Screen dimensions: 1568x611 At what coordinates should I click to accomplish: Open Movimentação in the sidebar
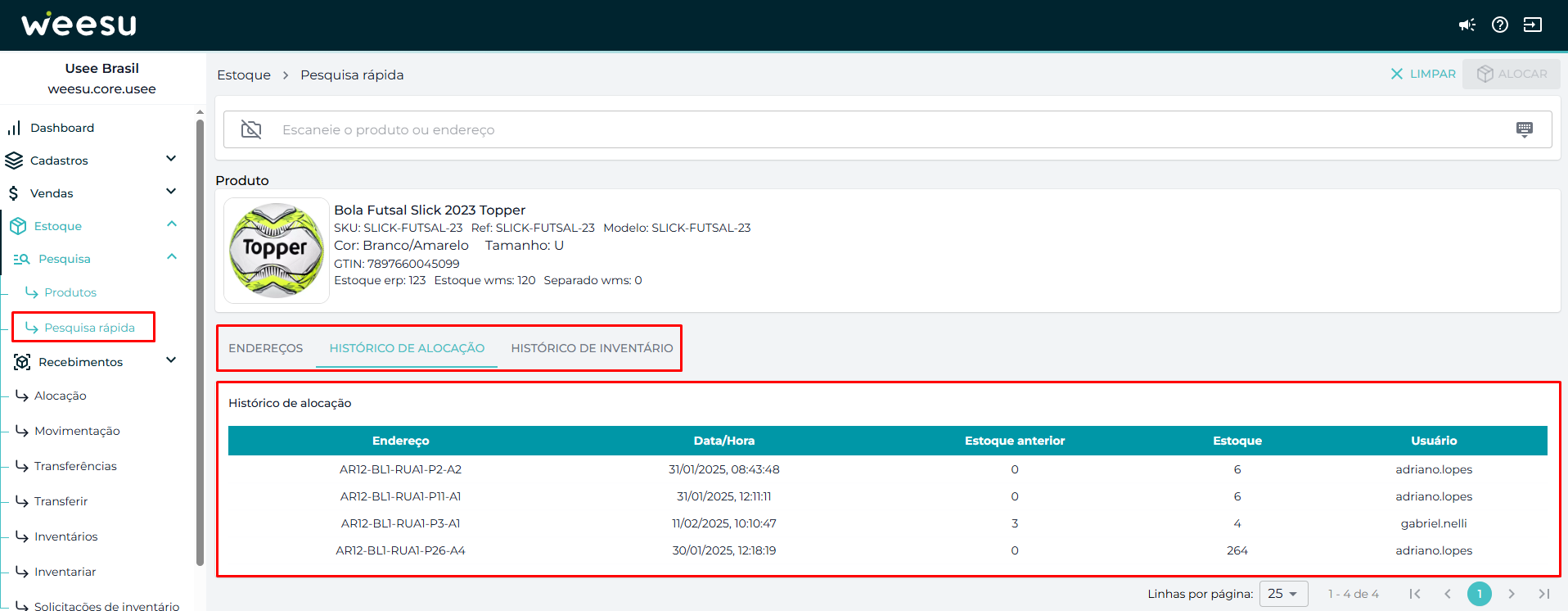(77, 431)
